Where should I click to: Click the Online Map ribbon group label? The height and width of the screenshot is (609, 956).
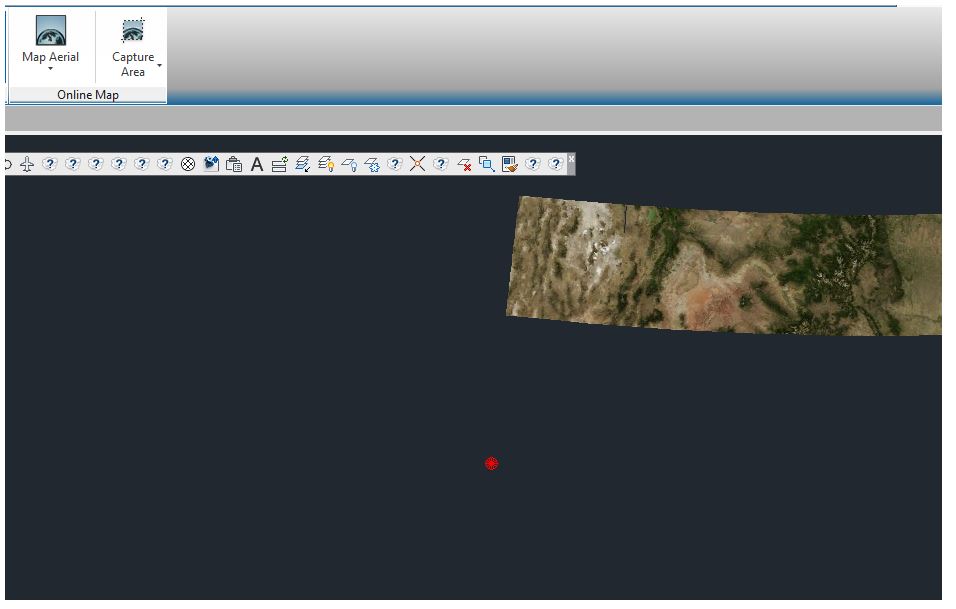click(x=87, y=95)
